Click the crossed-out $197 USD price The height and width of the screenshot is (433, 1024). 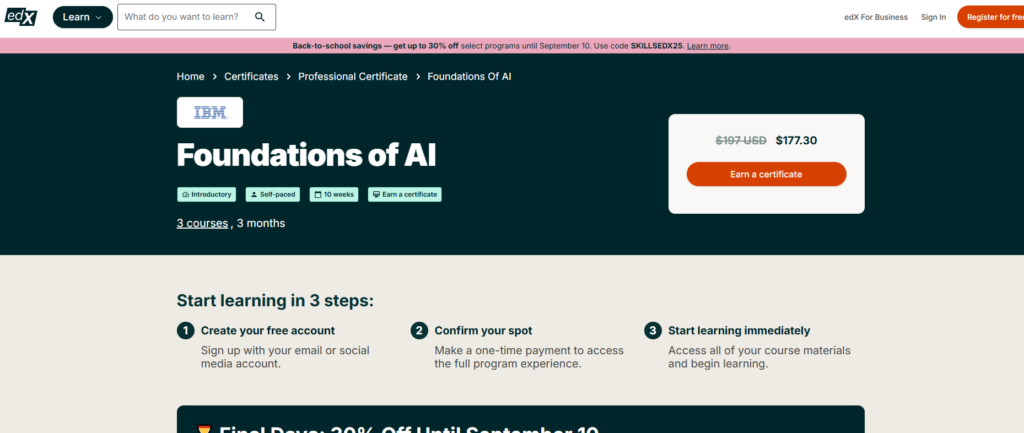(741, 140)
